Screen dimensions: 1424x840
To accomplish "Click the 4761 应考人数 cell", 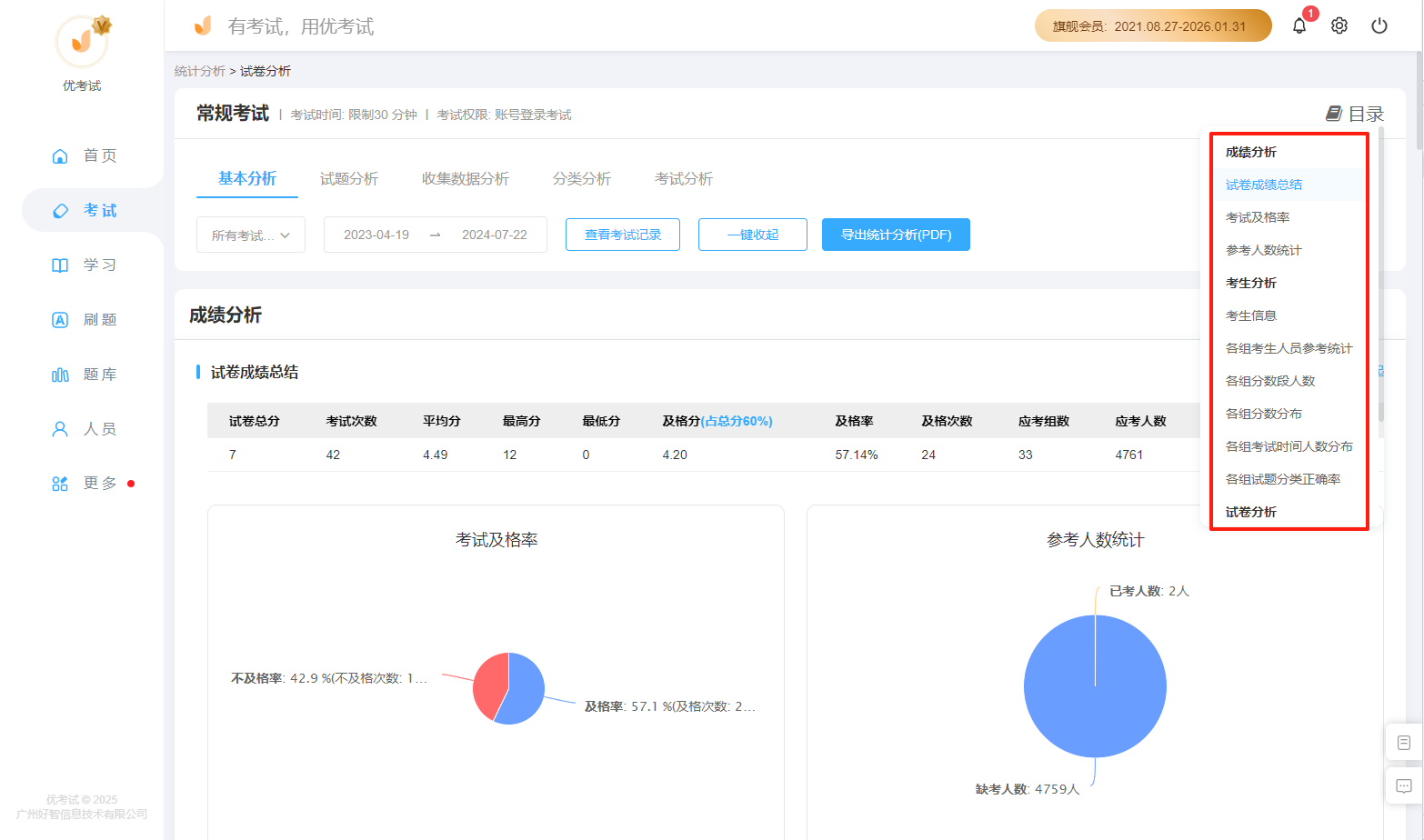I will pyautogui.click(x=1129, y=455).
